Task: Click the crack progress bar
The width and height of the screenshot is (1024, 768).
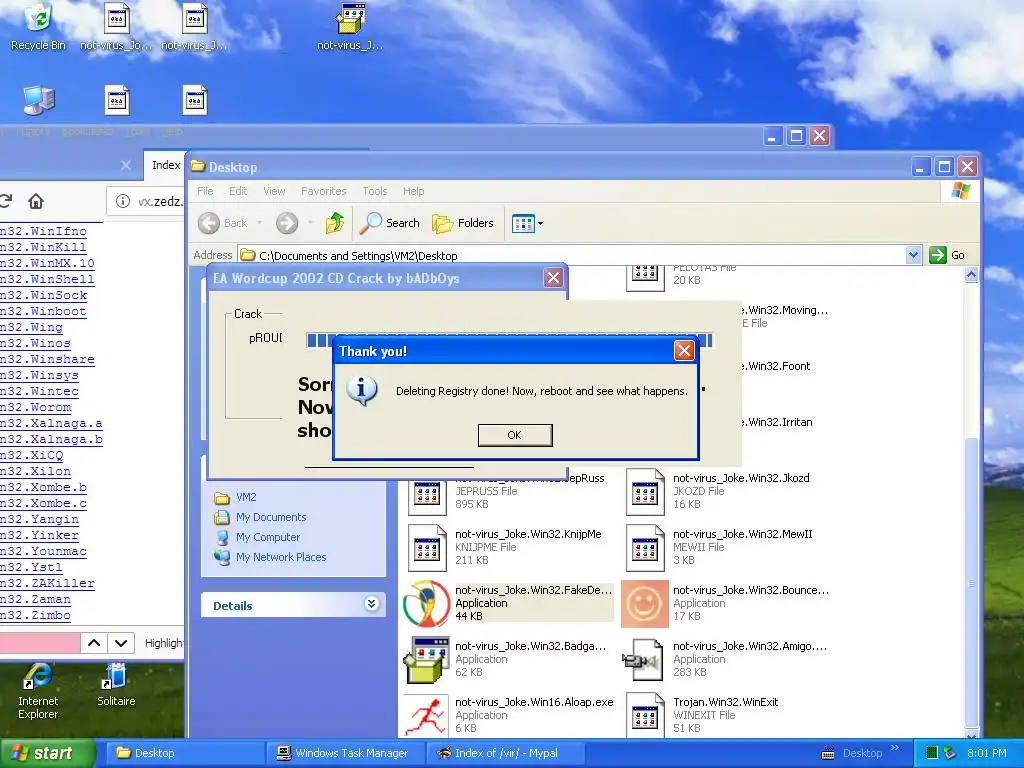Action: click(509, 340)
